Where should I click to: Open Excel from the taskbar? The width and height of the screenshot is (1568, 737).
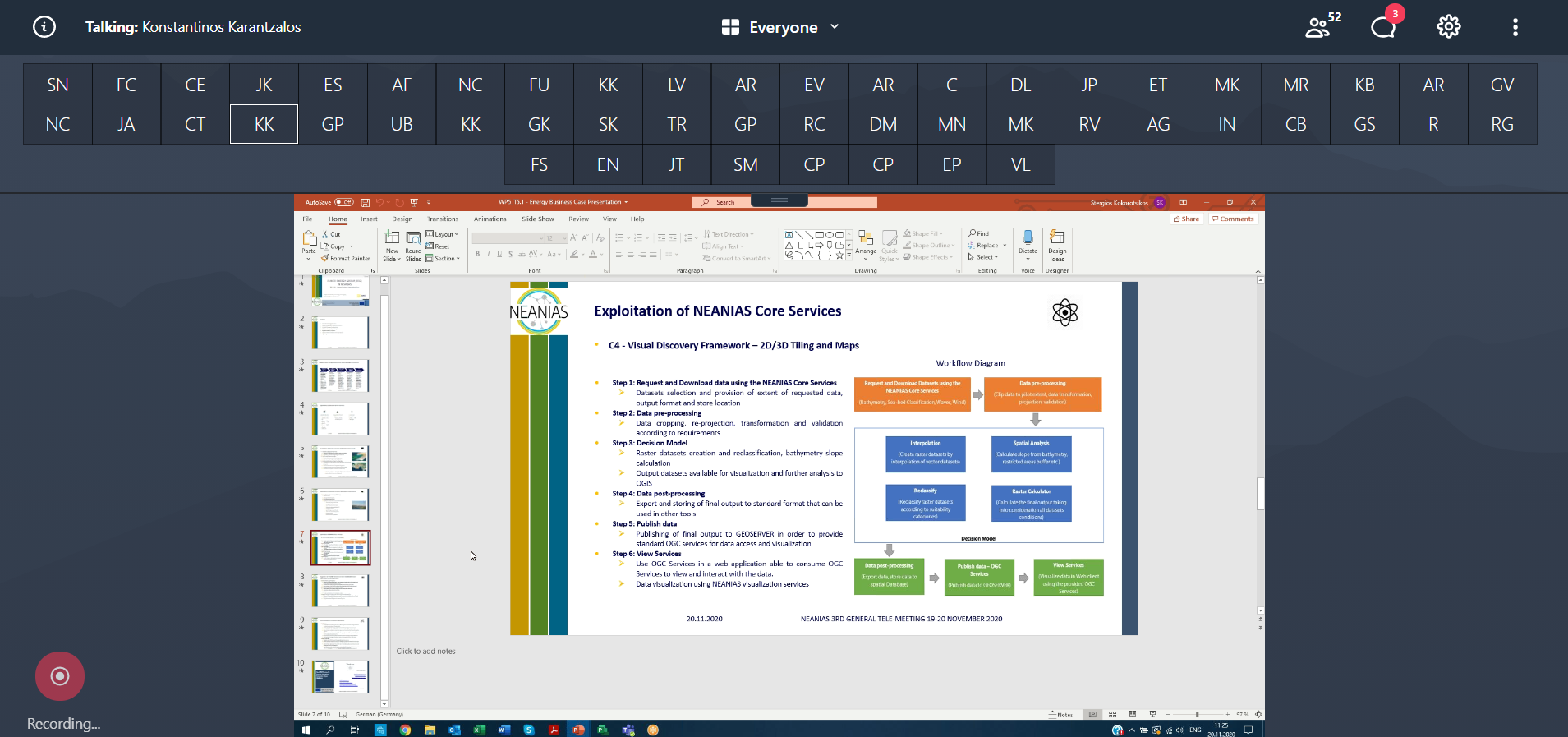(479, 730)
